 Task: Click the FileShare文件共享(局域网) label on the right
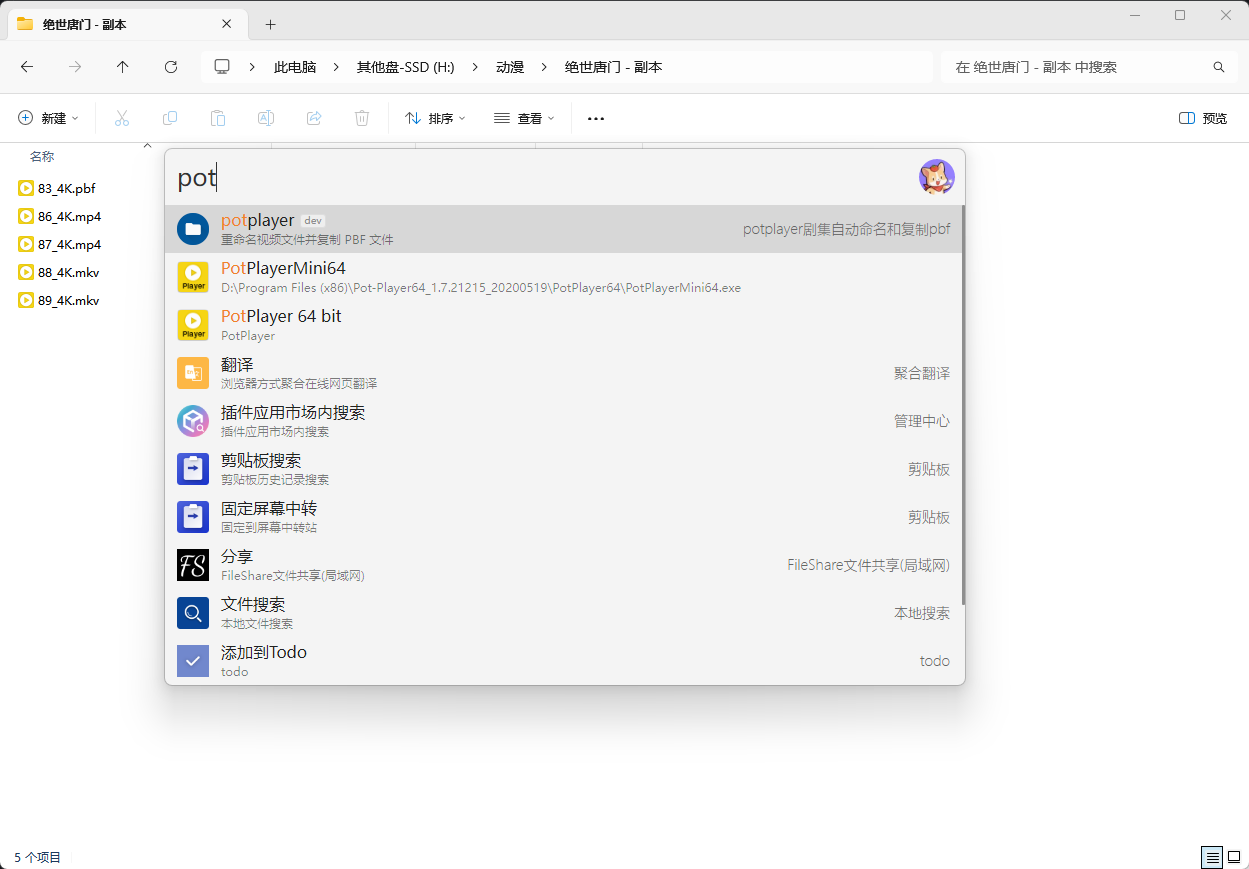coord(869,565)
